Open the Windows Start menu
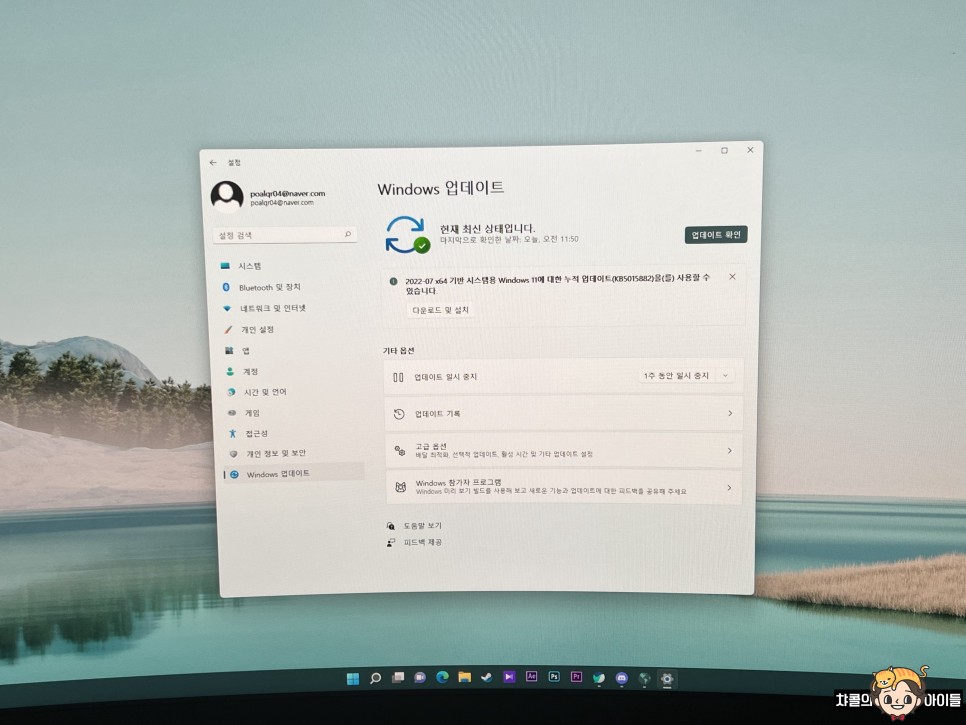The width and height of the screenshot is (966, 725). (x=353, y=678)
